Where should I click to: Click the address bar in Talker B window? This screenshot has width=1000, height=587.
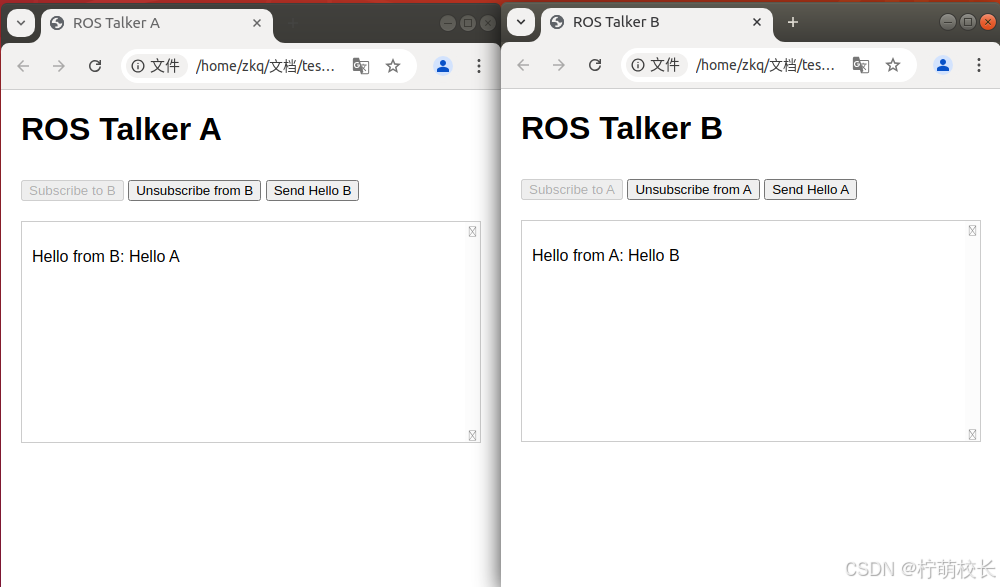(x=765, y=65)
